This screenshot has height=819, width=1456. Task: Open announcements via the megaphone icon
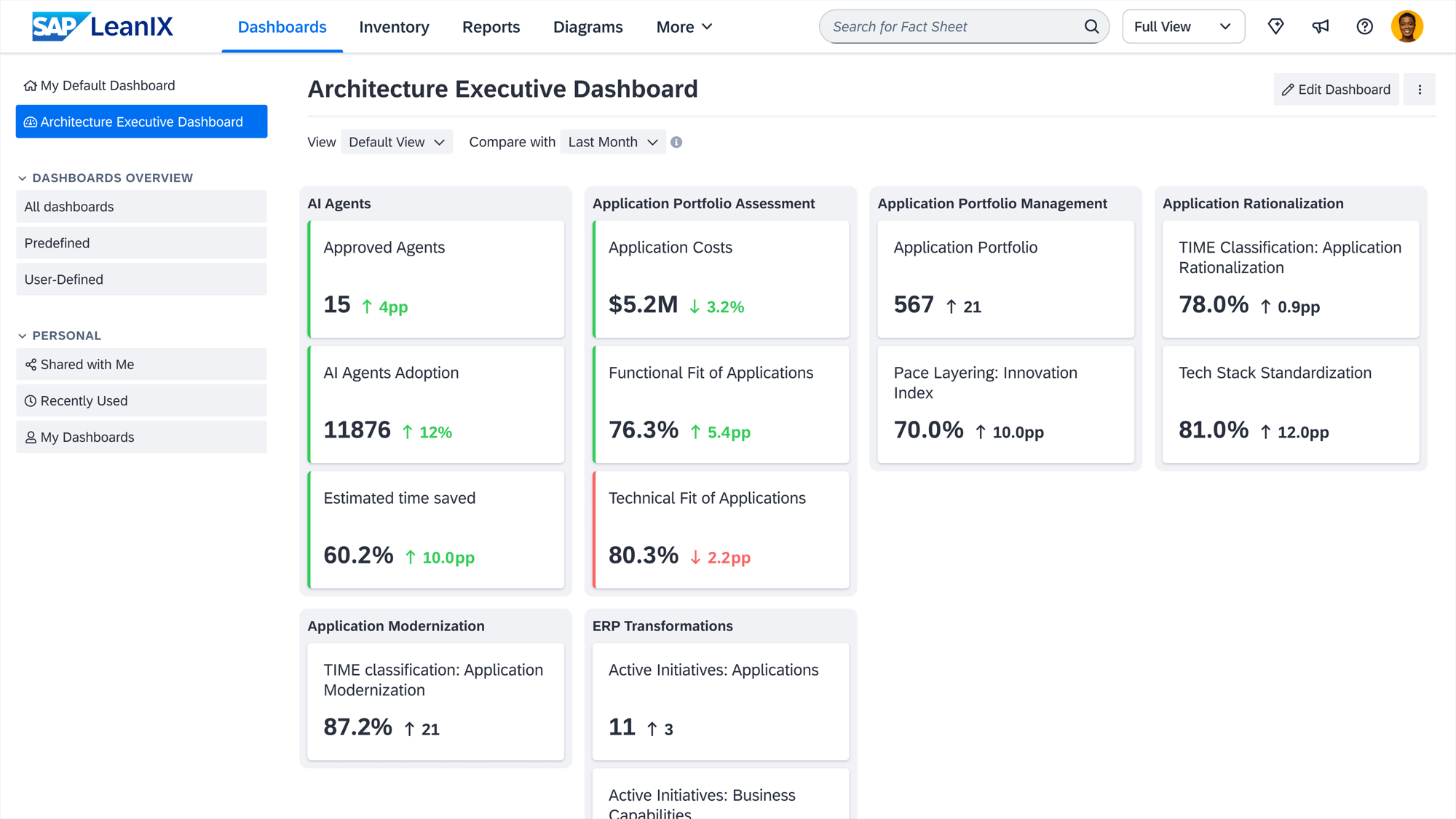(1321, 26)
